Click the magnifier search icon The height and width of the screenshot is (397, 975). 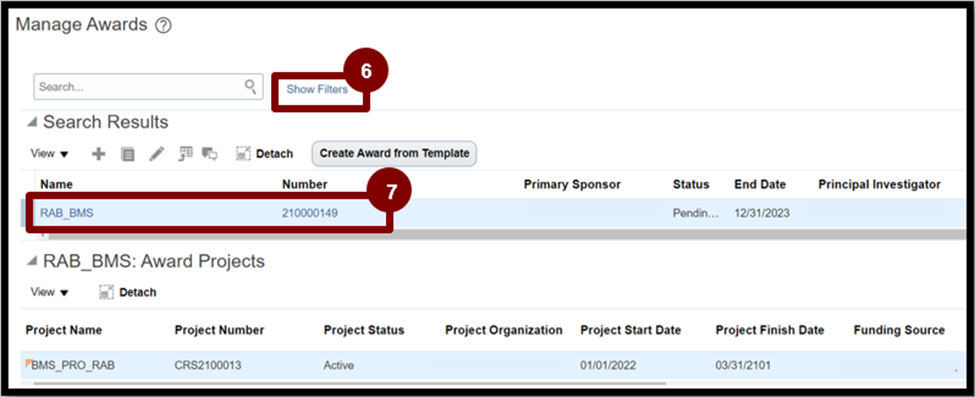250,86
